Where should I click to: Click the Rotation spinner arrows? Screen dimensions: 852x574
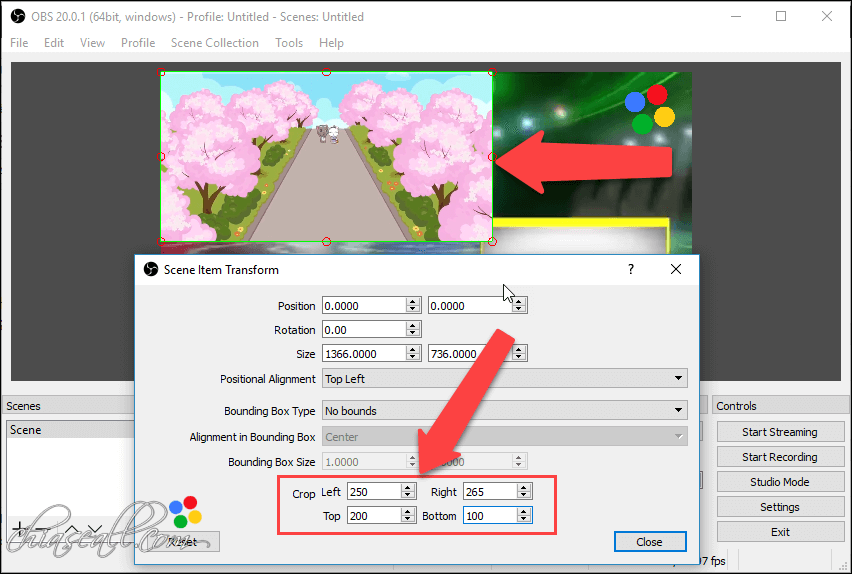tap(413, 330)
